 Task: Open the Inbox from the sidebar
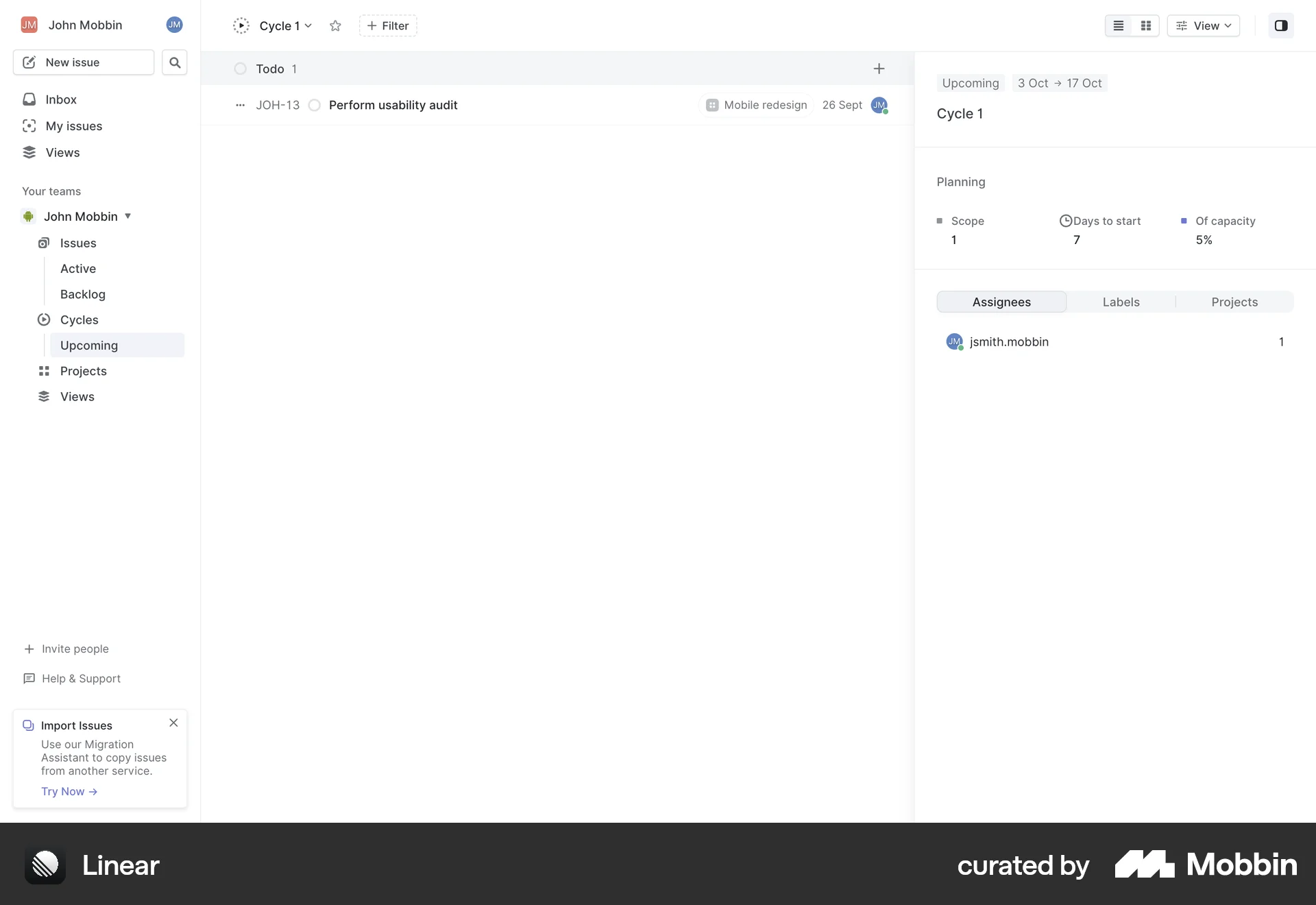point(60,99)
